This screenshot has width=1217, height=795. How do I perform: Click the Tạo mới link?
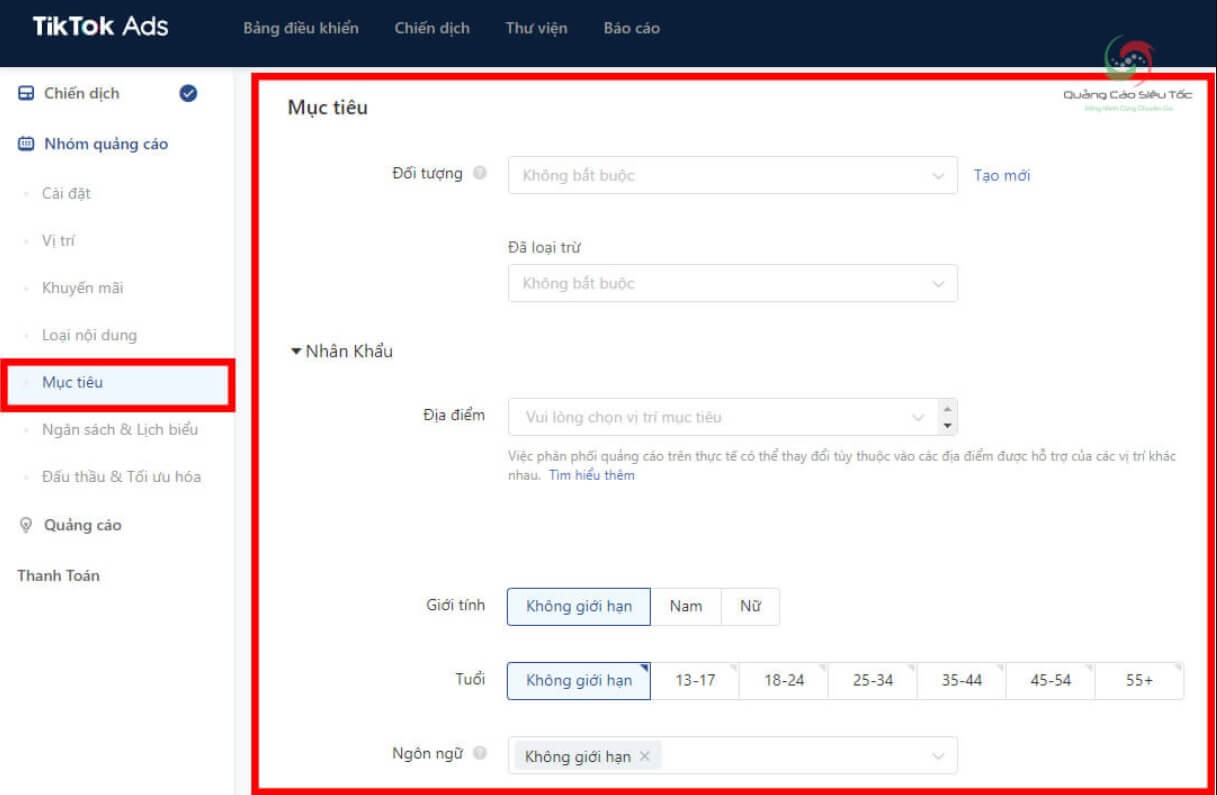tap(1001, 175)
